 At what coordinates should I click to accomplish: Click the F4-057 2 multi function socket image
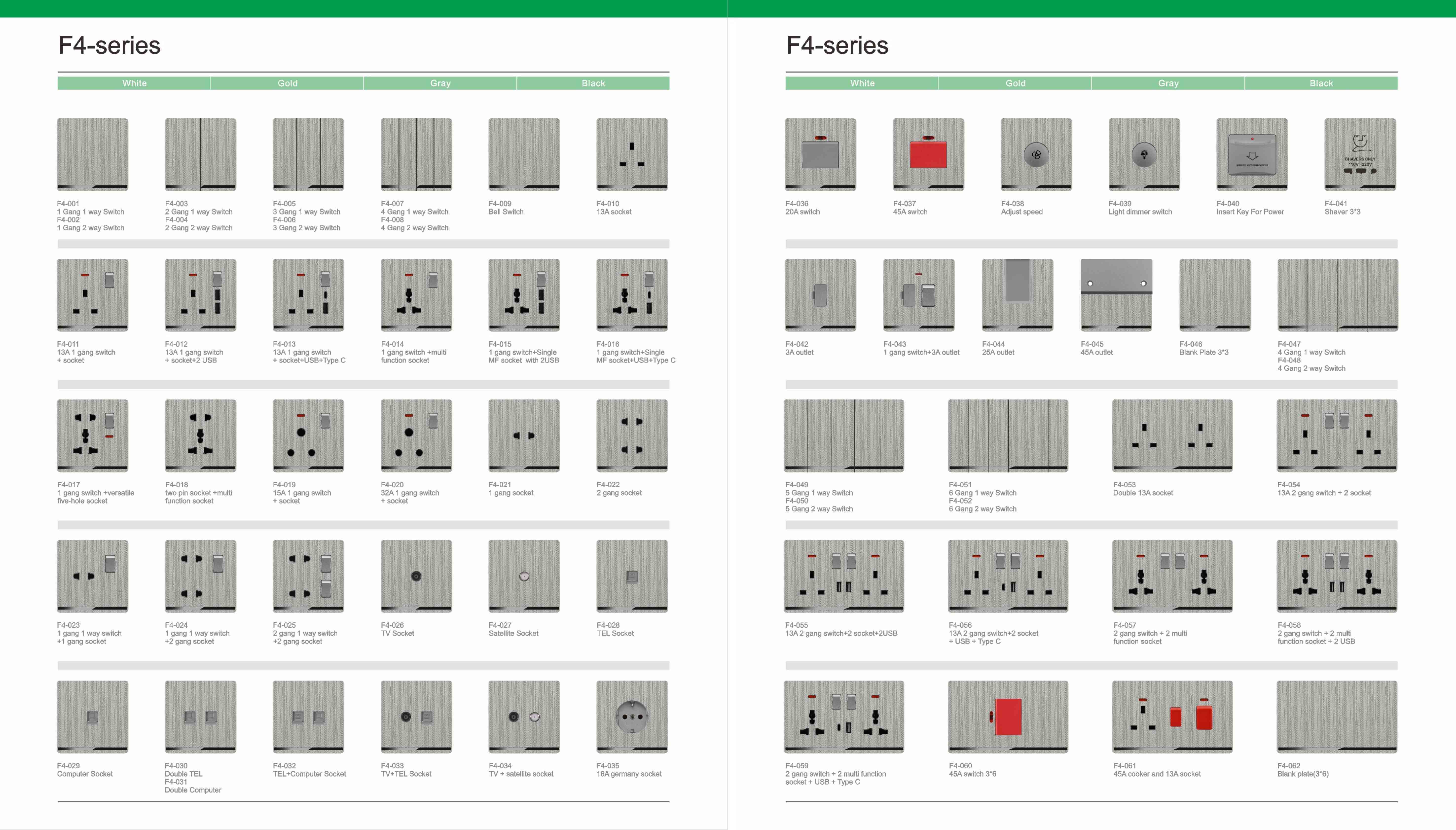1172,576
